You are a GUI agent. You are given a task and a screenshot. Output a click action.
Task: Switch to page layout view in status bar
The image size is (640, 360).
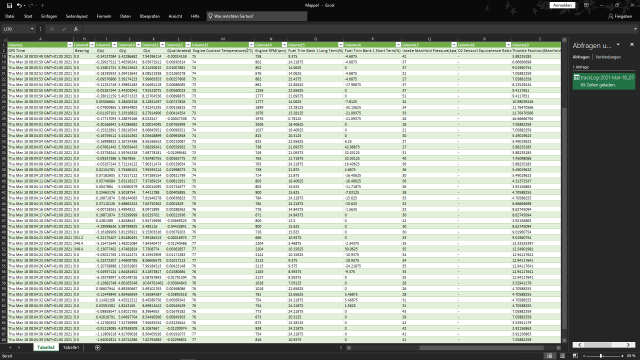click(562, 356)
